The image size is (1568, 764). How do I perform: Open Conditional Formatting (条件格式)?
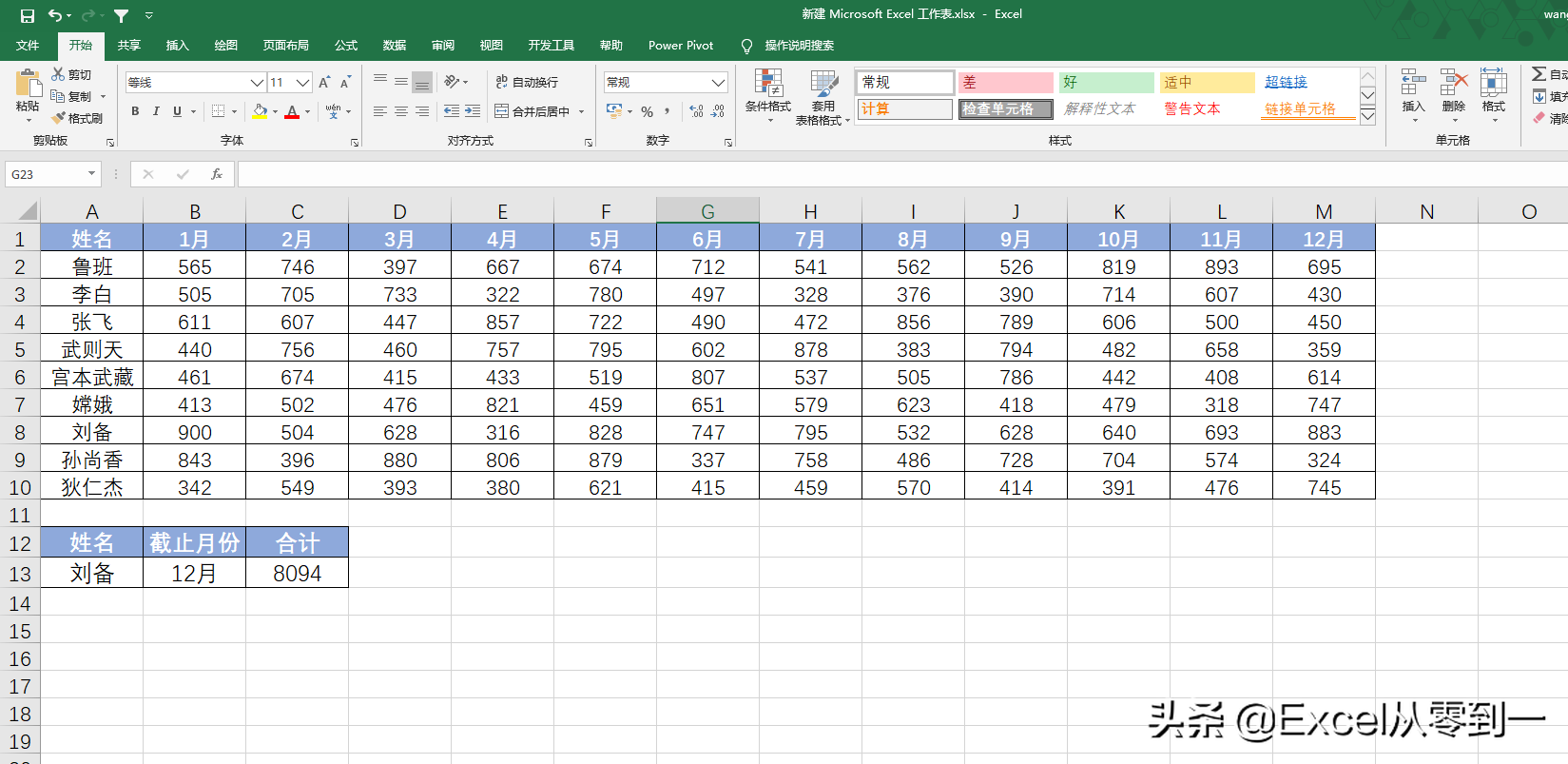(x=768, y=97)
